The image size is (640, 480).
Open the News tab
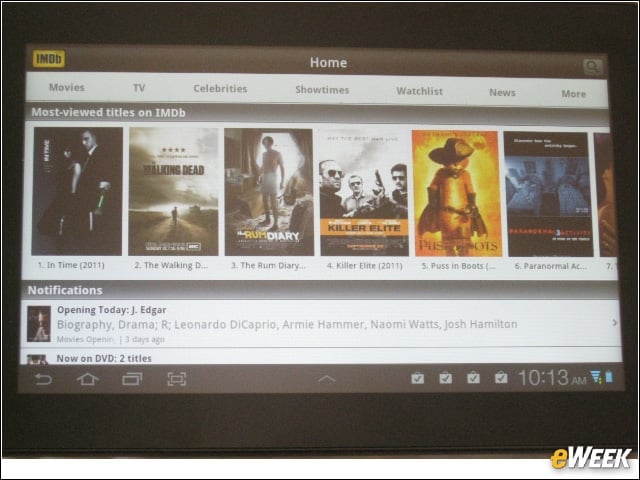click(502, 92)
